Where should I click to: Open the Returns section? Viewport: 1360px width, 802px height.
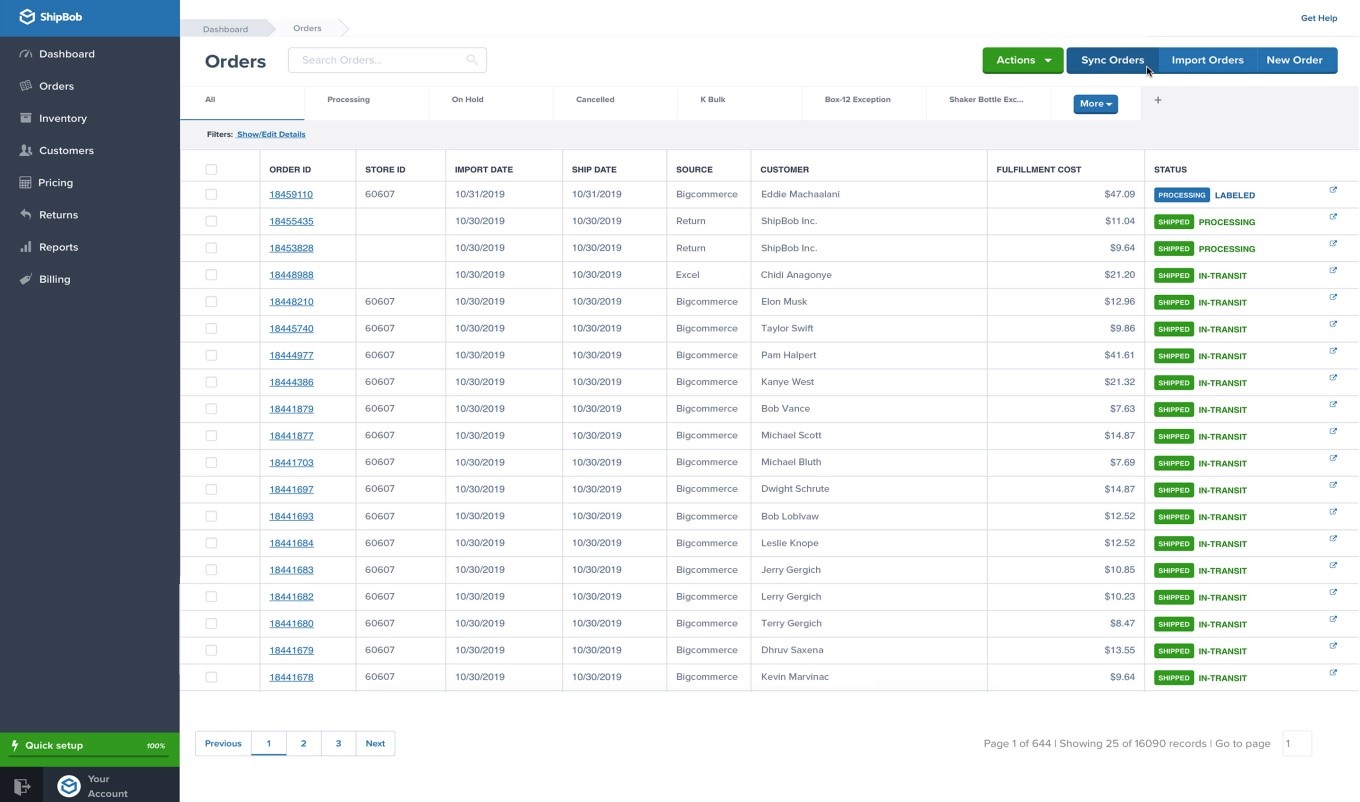(58, 214)
